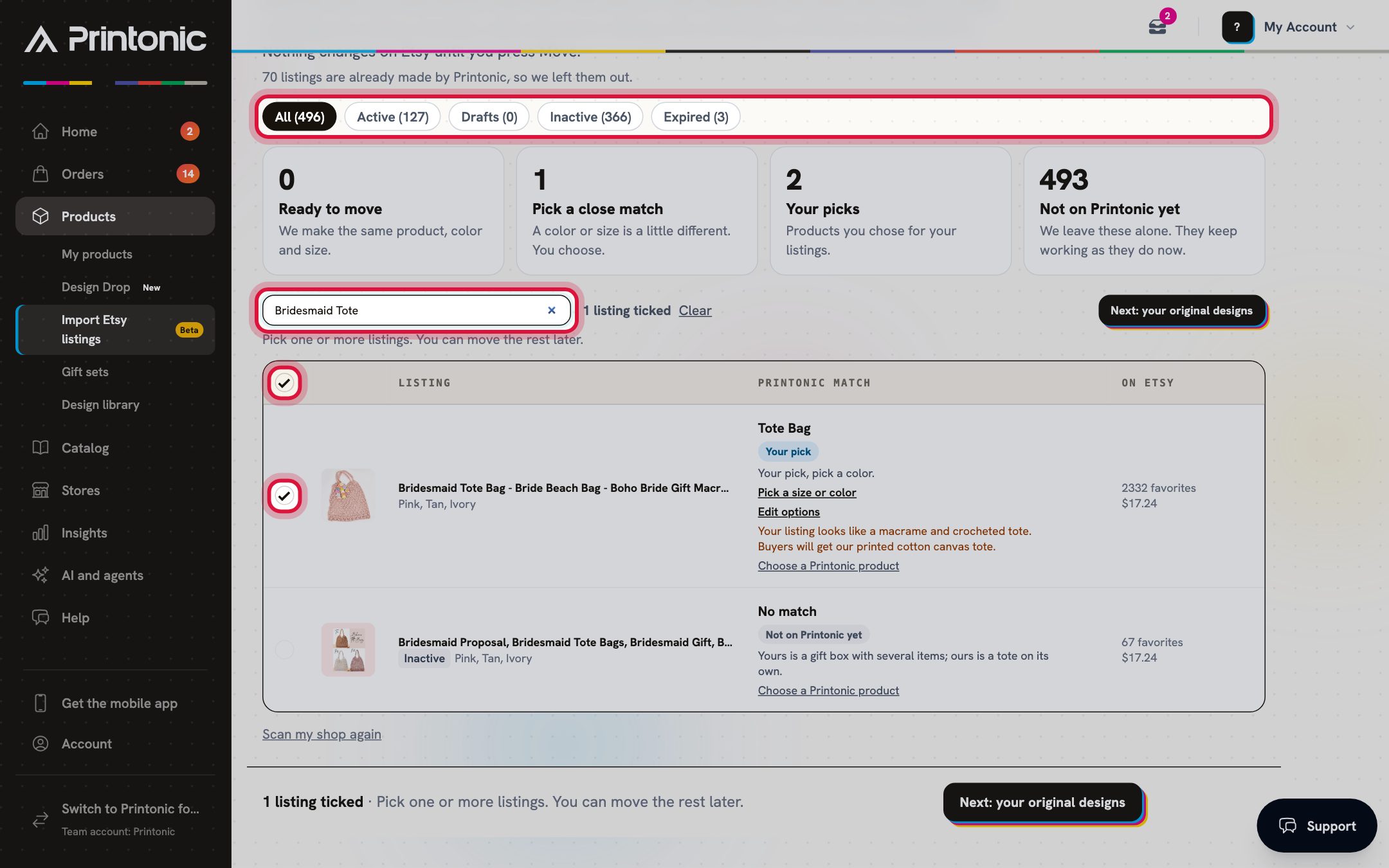Select the Pick a close match card
This screenshot has height=868, width=1389.
[637, 211]
